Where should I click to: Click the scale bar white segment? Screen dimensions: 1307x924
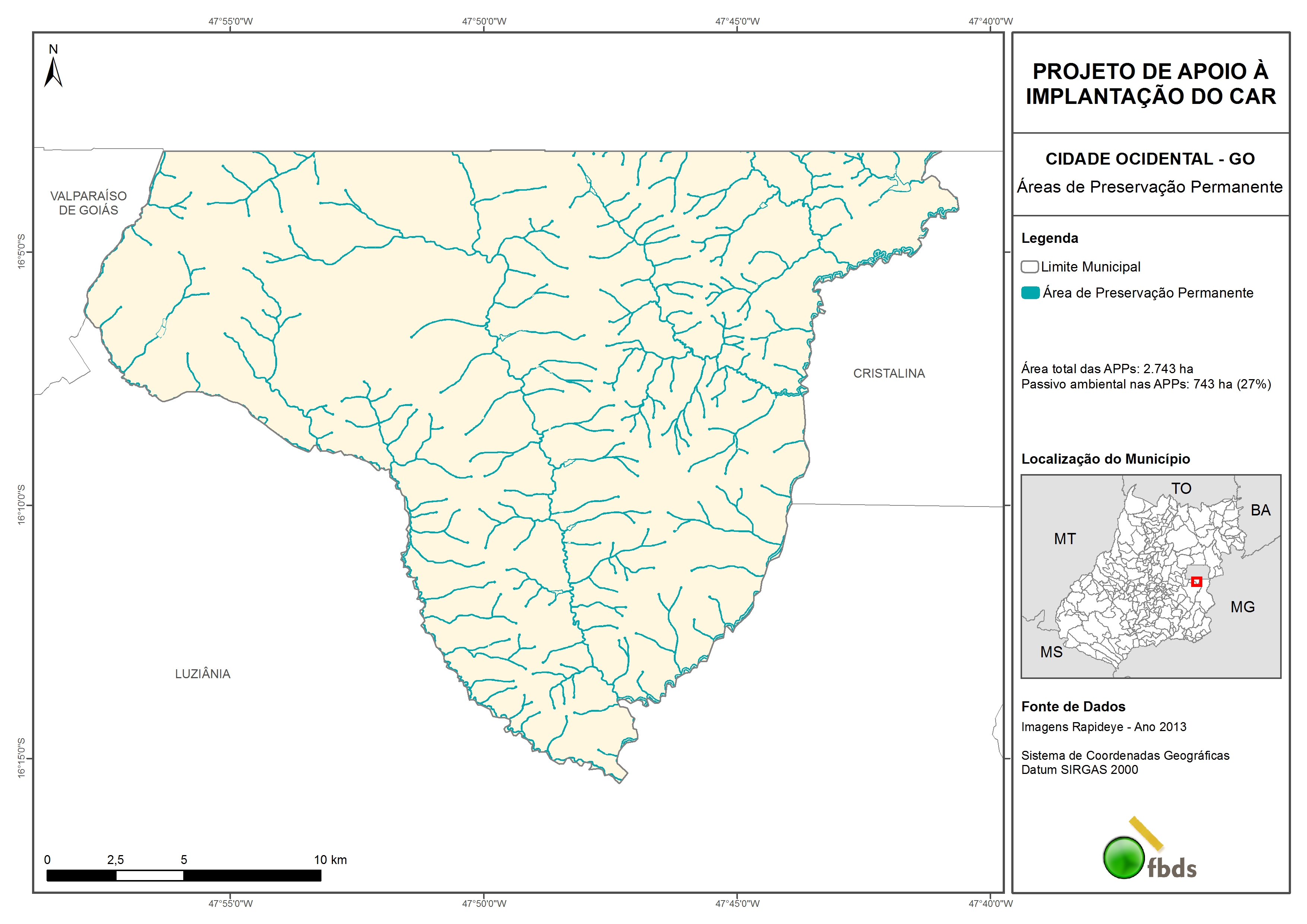[x=150, y=876]
